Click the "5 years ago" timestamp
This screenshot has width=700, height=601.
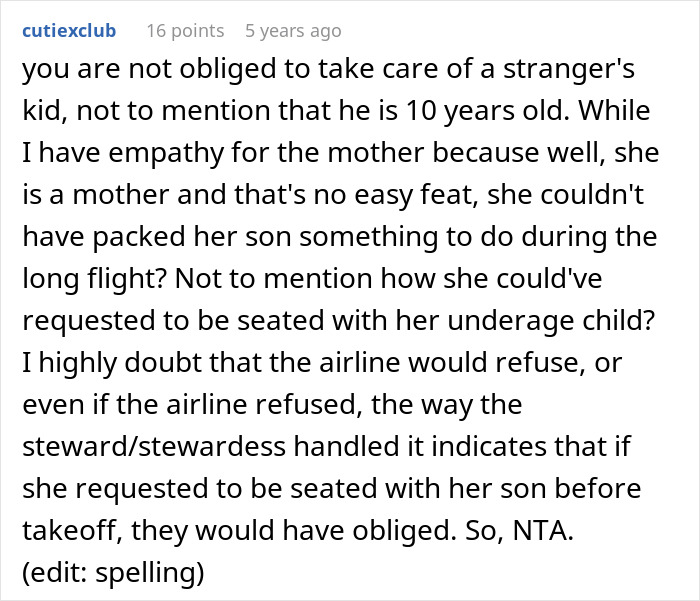293,31
